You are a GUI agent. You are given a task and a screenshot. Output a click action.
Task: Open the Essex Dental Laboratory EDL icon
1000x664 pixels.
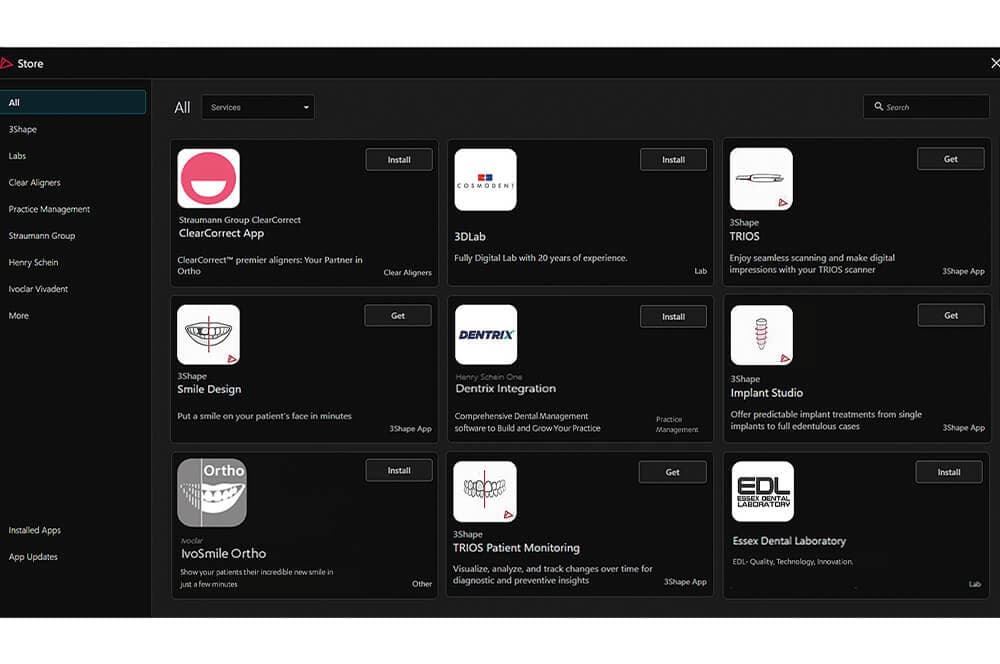point(763,492)
